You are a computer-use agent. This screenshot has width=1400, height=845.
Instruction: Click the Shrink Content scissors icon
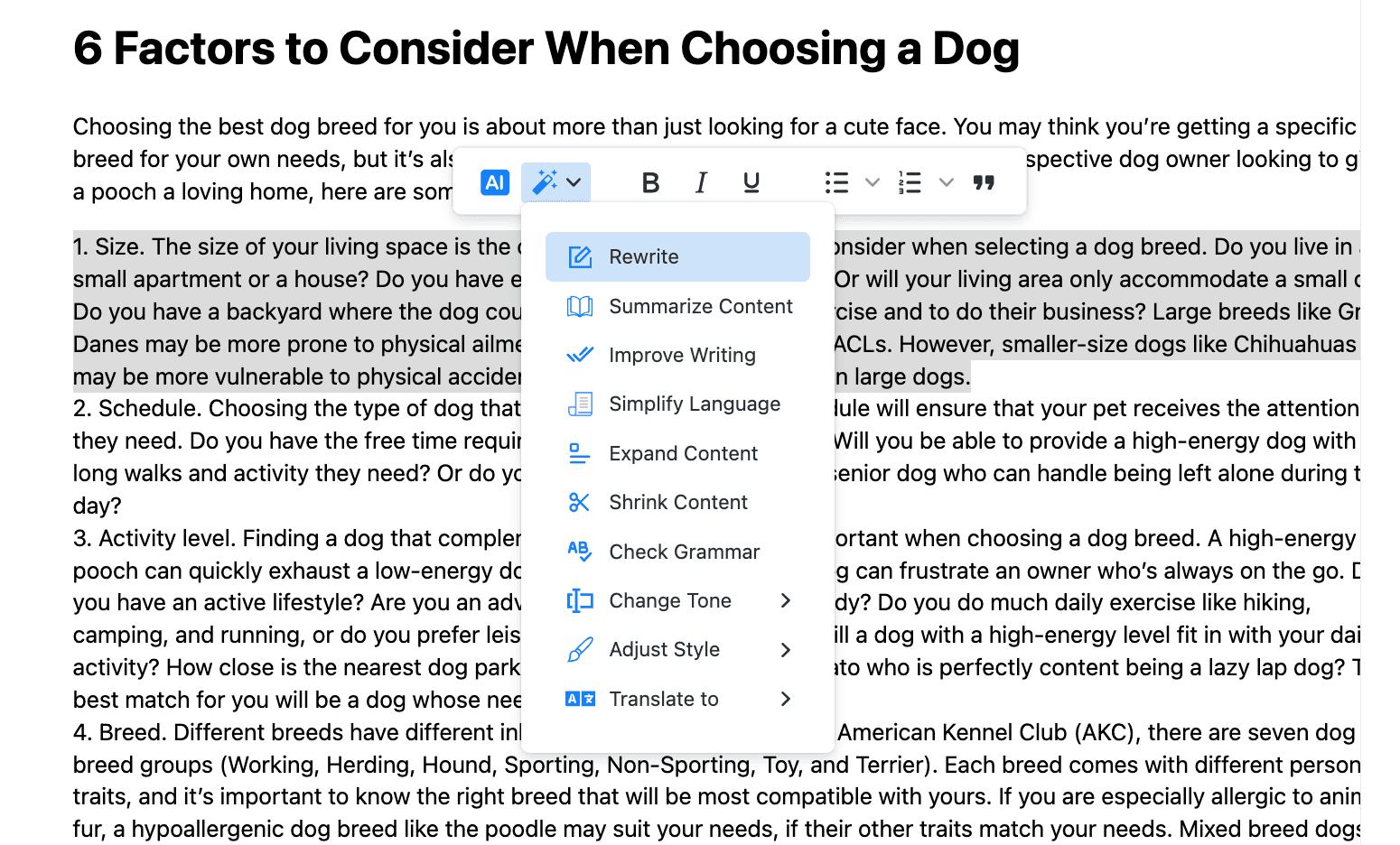coord(579,502)
